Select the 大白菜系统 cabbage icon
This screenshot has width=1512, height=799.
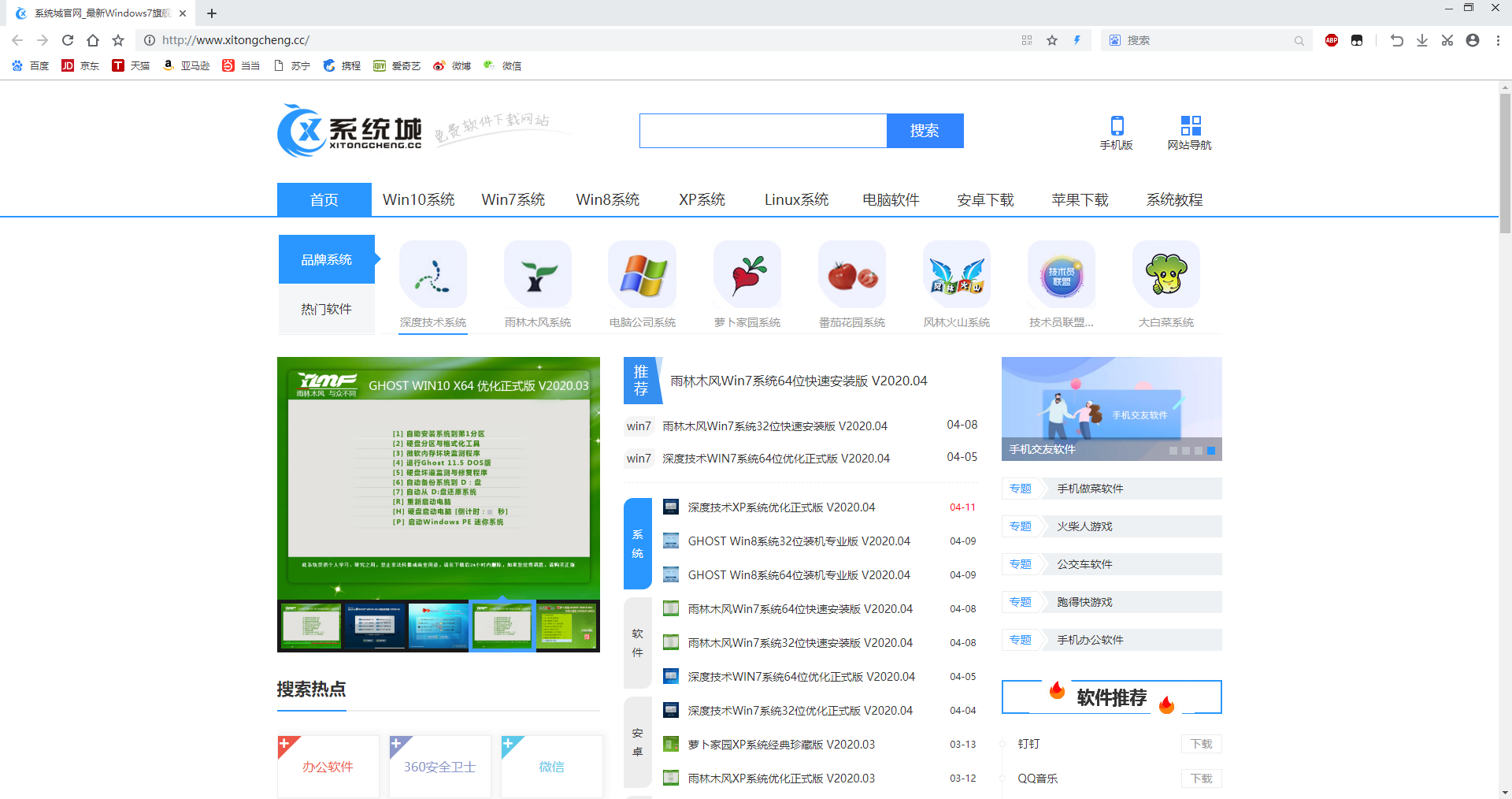click(1166, 274)
